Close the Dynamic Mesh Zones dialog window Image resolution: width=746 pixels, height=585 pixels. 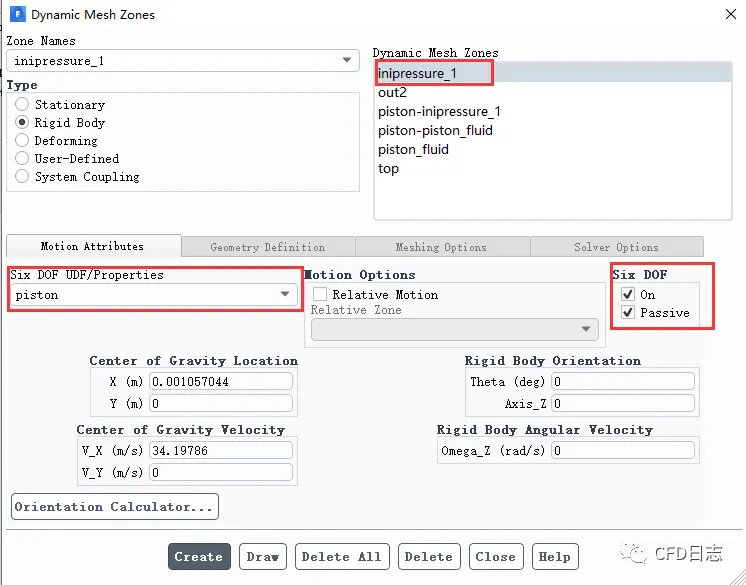(x=727, y=15)
